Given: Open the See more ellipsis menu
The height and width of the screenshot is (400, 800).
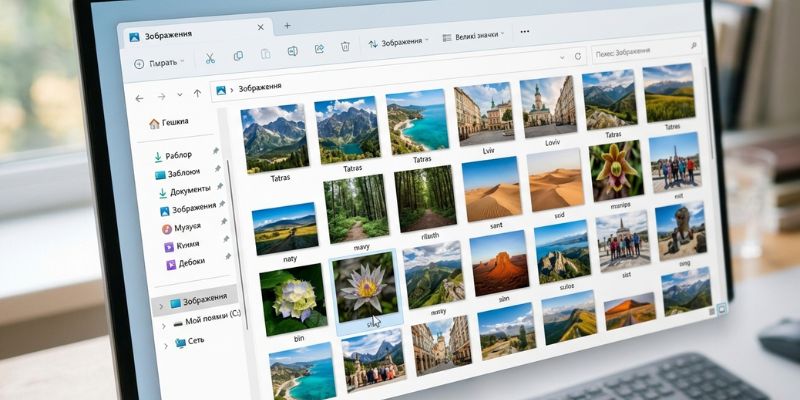Looking at the screenshot, I should coord(524,32).
